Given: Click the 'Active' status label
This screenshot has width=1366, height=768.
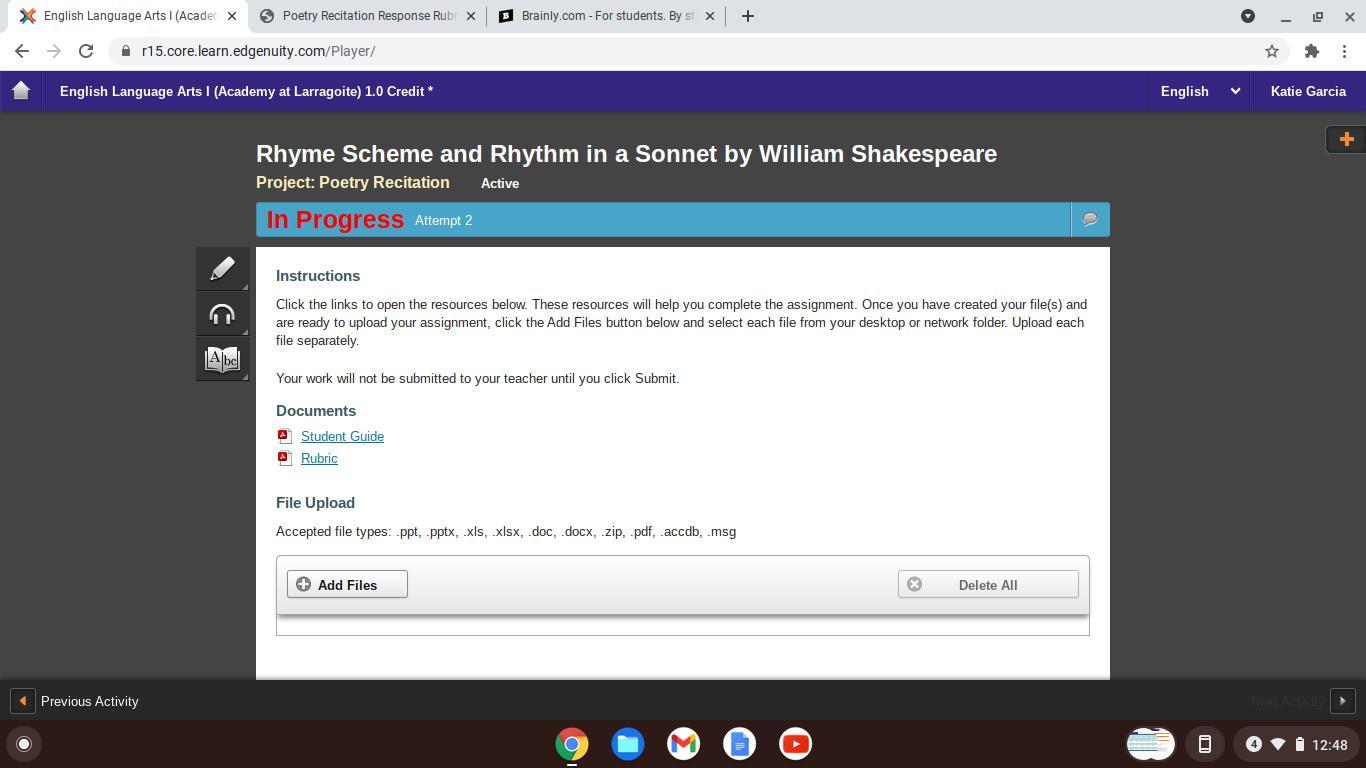Looking at the screenshot, I should pyautogui.click(x=500, y=184).
